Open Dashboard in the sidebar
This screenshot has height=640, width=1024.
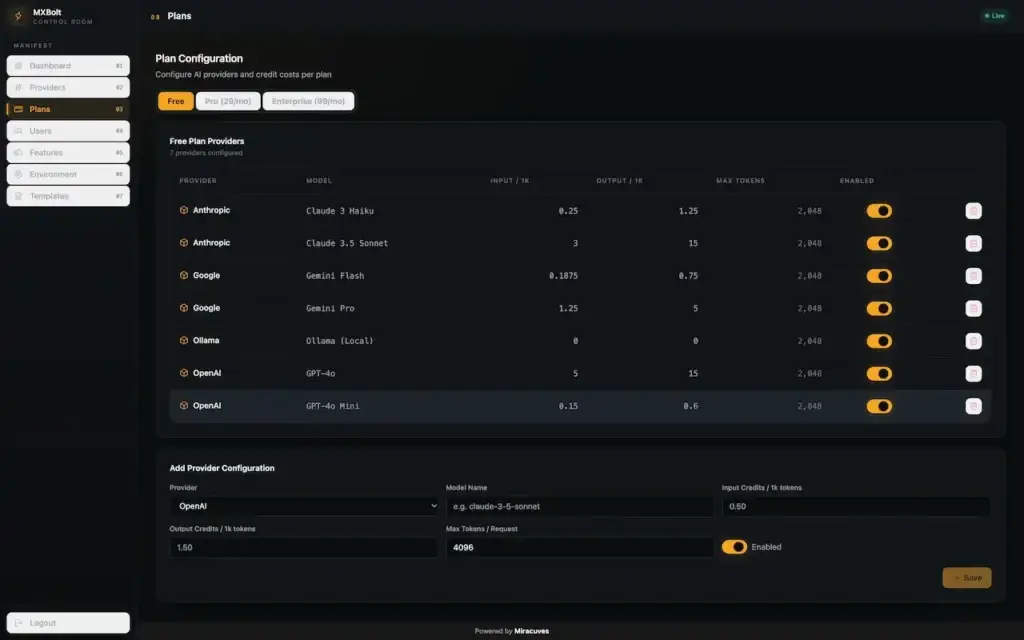tap(68, 66)
